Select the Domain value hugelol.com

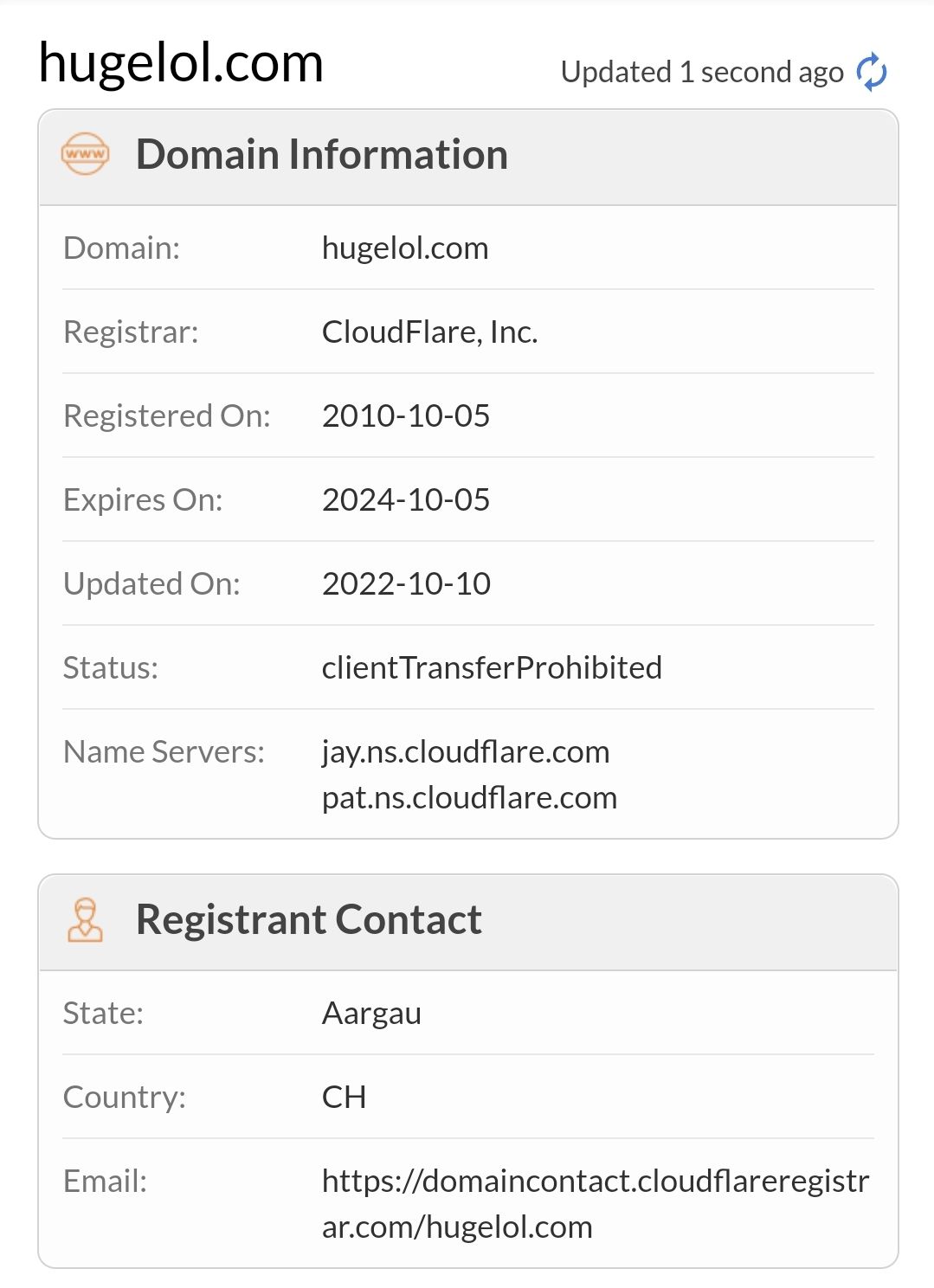click(405, 248)
